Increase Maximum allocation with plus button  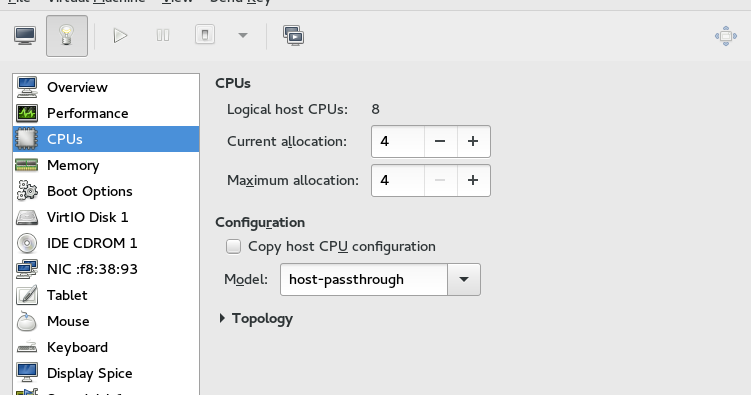[473, 181]
